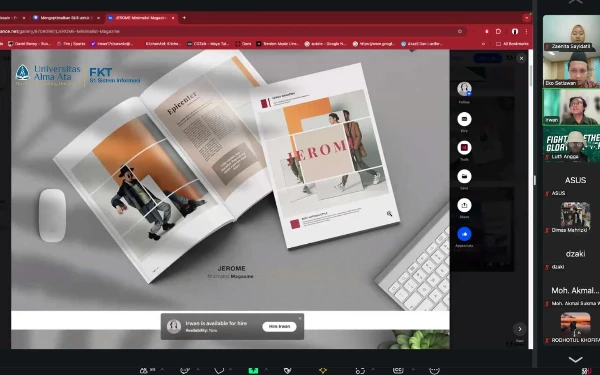Expand the bookmarks overflow chevron

[483, 44]
